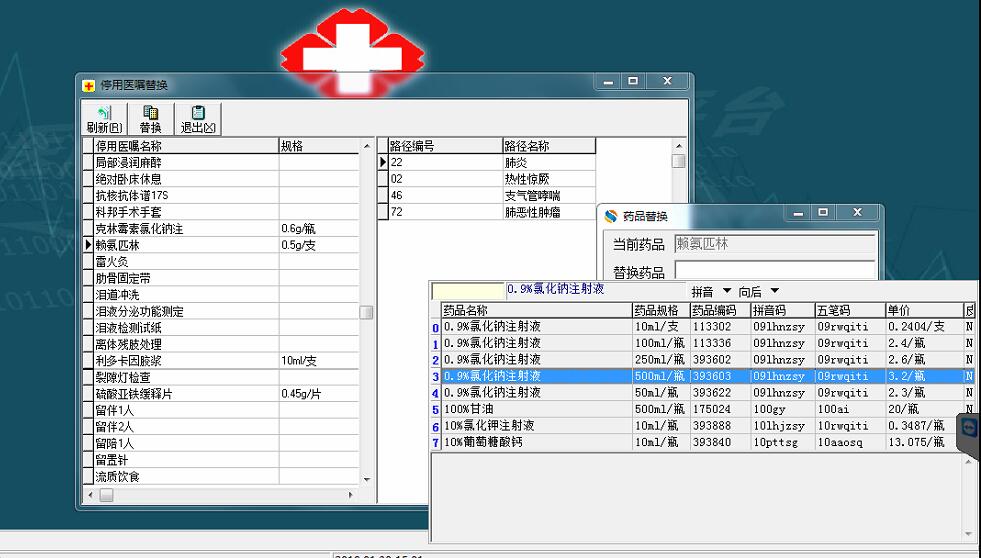The image size is (981, 558).
Task: Select the 泪道冲洗 row
Action: 221,295
